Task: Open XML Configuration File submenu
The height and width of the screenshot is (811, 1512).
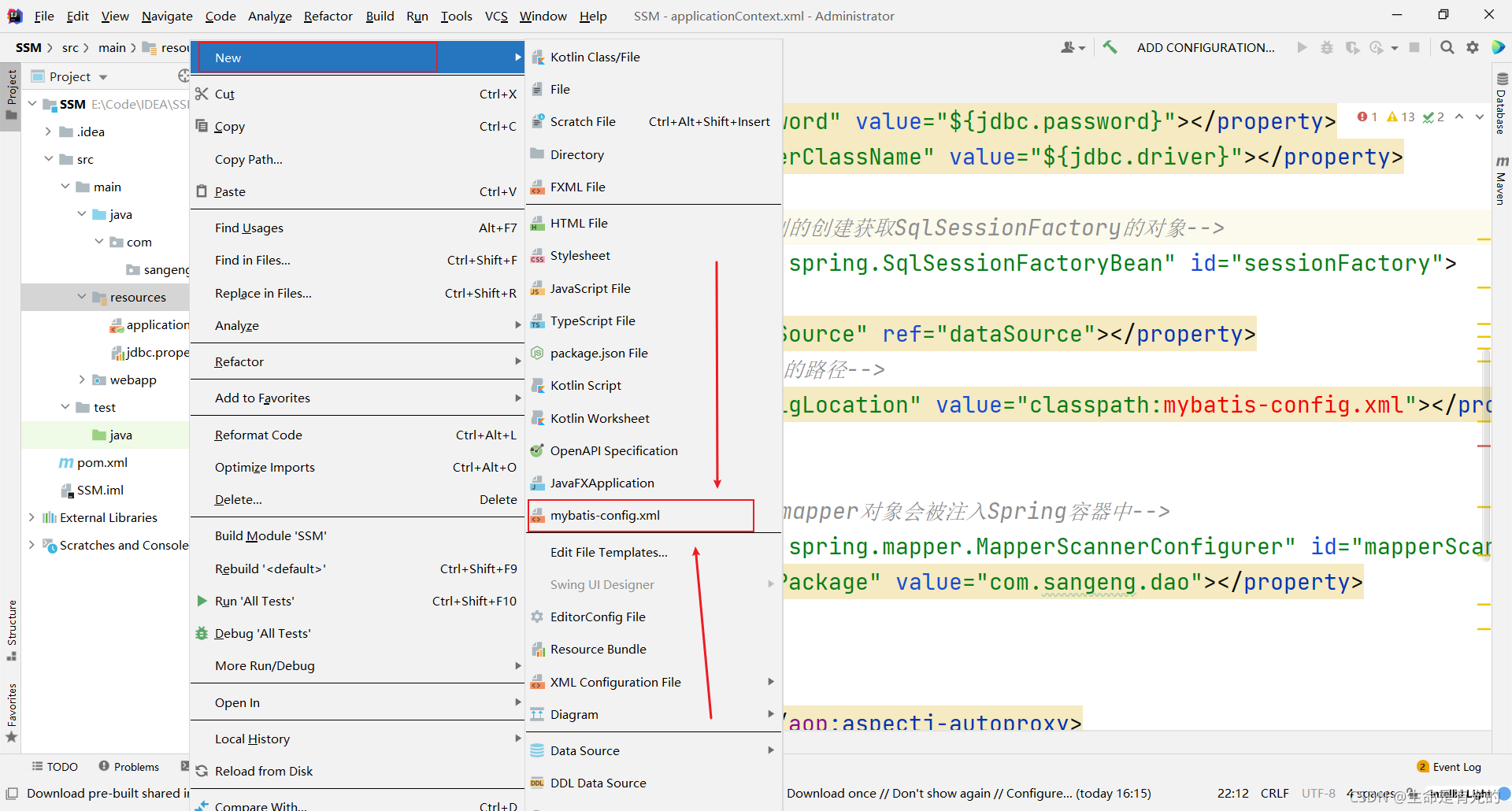Action: [653, 682]
